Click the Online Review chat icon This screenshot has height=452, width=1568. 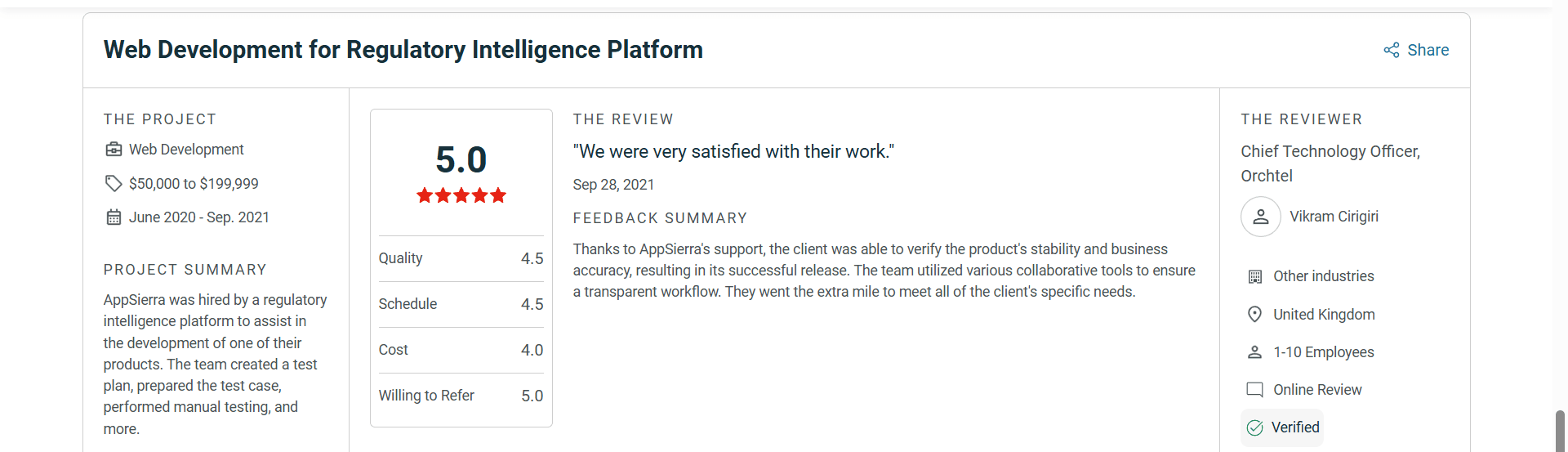click(1255, 390)
